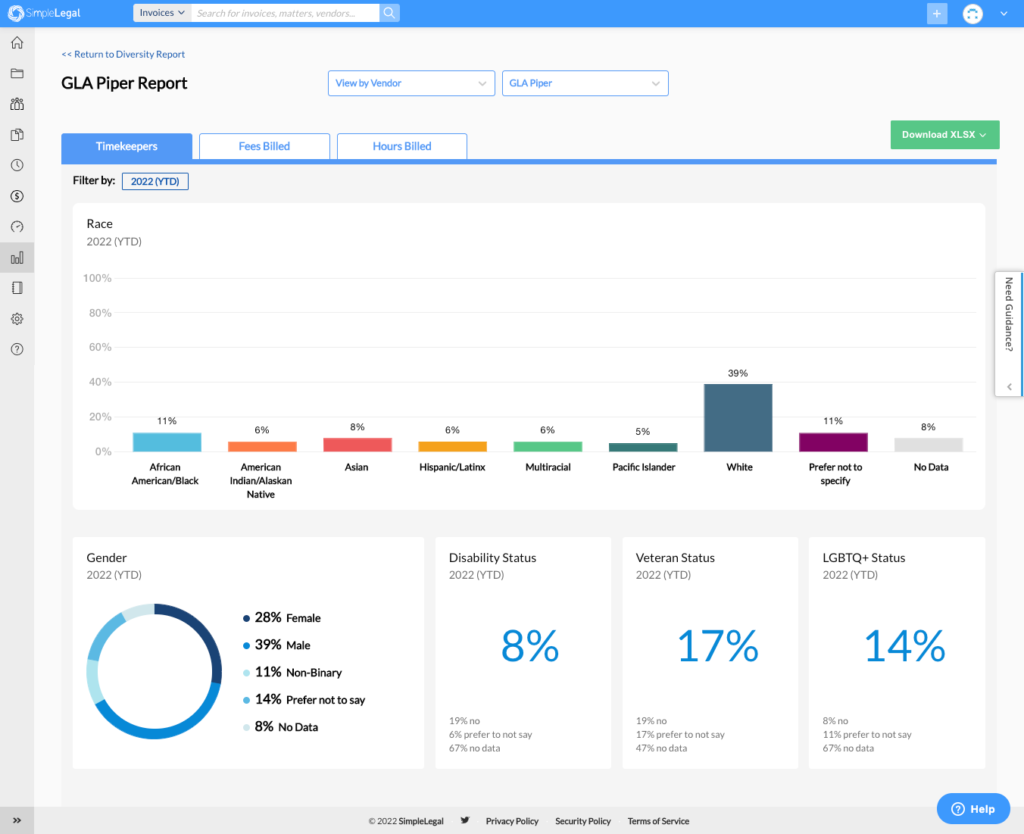
Task: Switch to the Hours Billed tab
Action: 401,146
